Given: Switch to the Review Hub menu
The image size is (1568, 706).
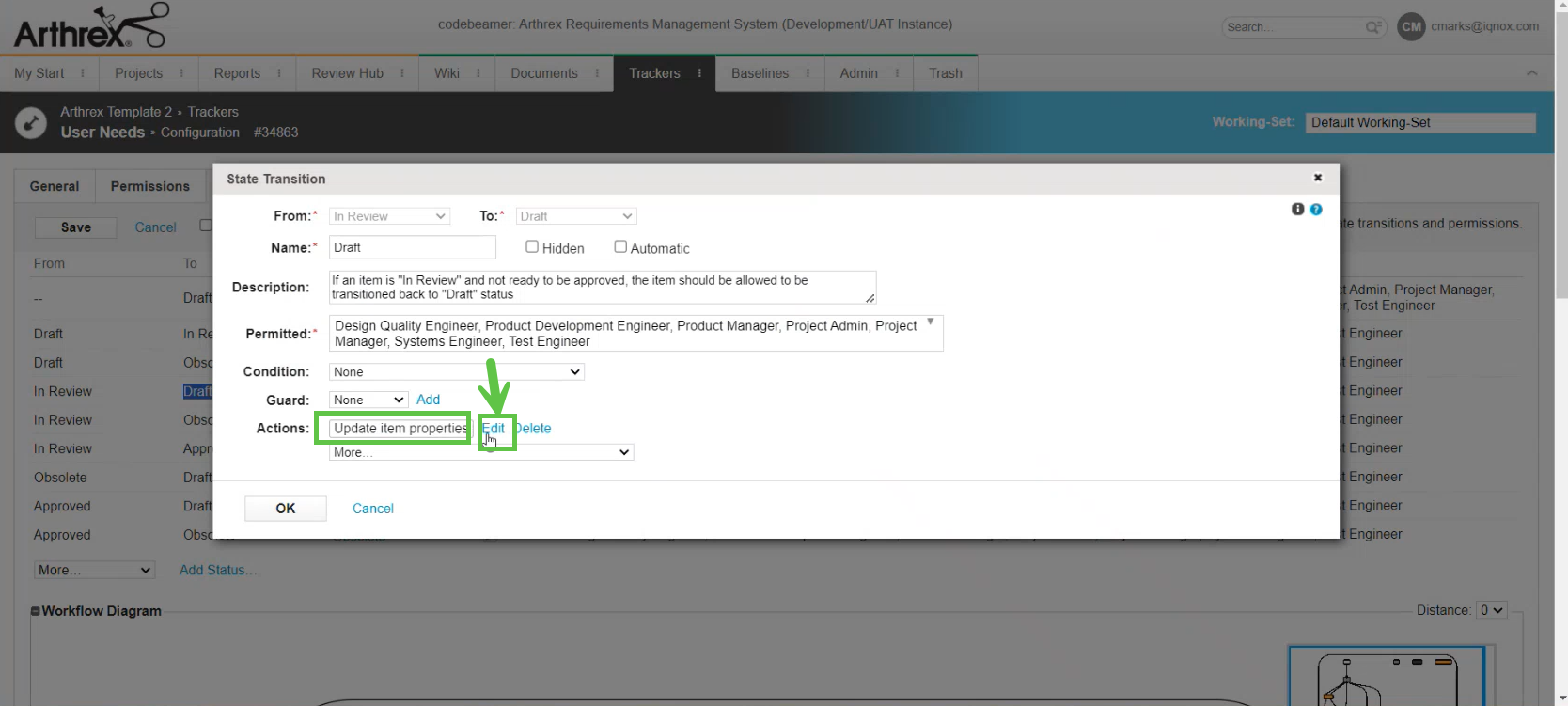Looking at the screenshot, I should 347,73.
